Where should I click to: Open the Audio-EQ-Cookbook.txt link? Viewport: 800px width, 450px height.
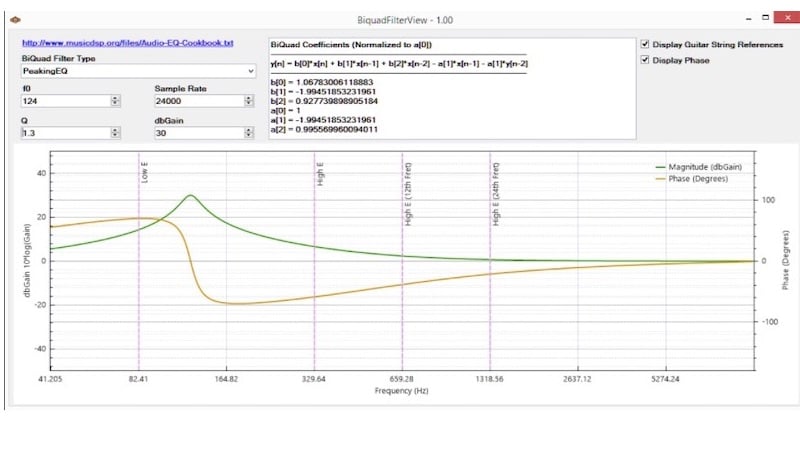pyautogui.click(x=128, y=43)
